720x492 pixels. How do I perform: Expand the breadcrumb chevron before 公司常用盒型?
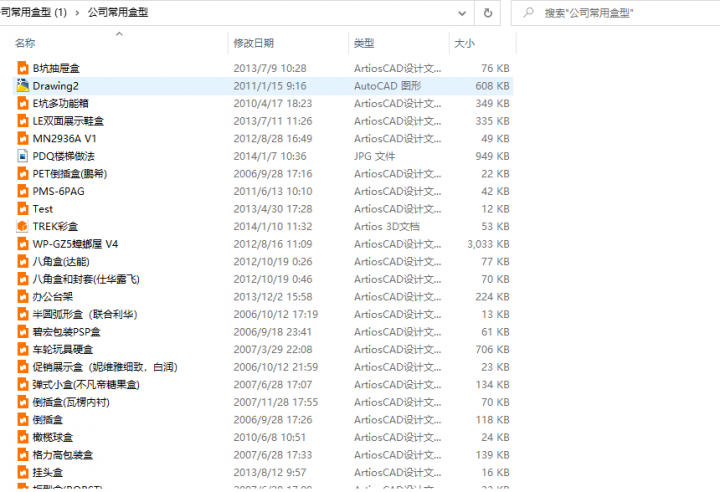77,13
